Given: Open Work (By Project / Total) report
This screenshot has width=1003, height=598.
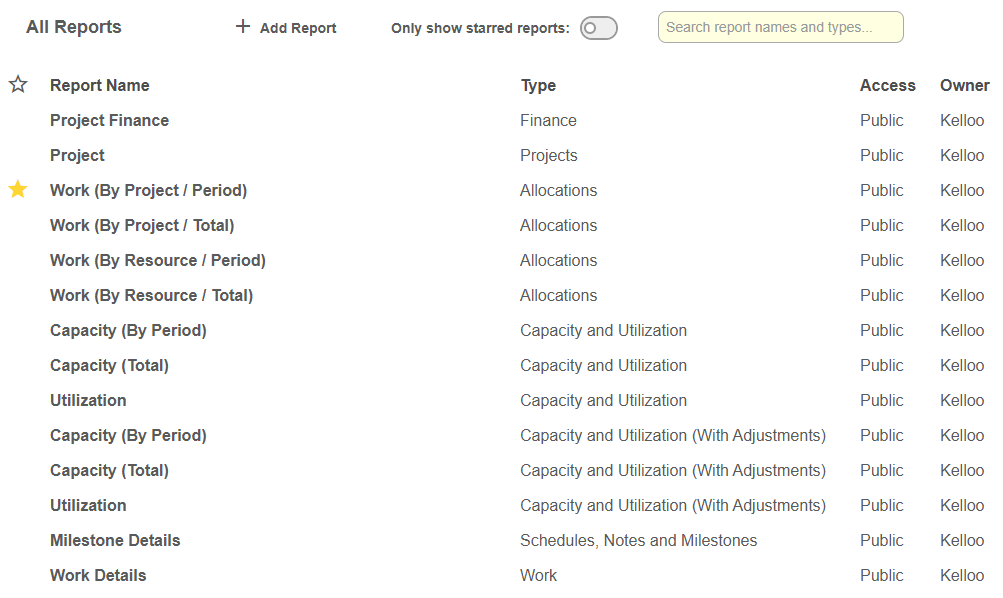Looking at the screenshot, I should click(x=142, y=226).
